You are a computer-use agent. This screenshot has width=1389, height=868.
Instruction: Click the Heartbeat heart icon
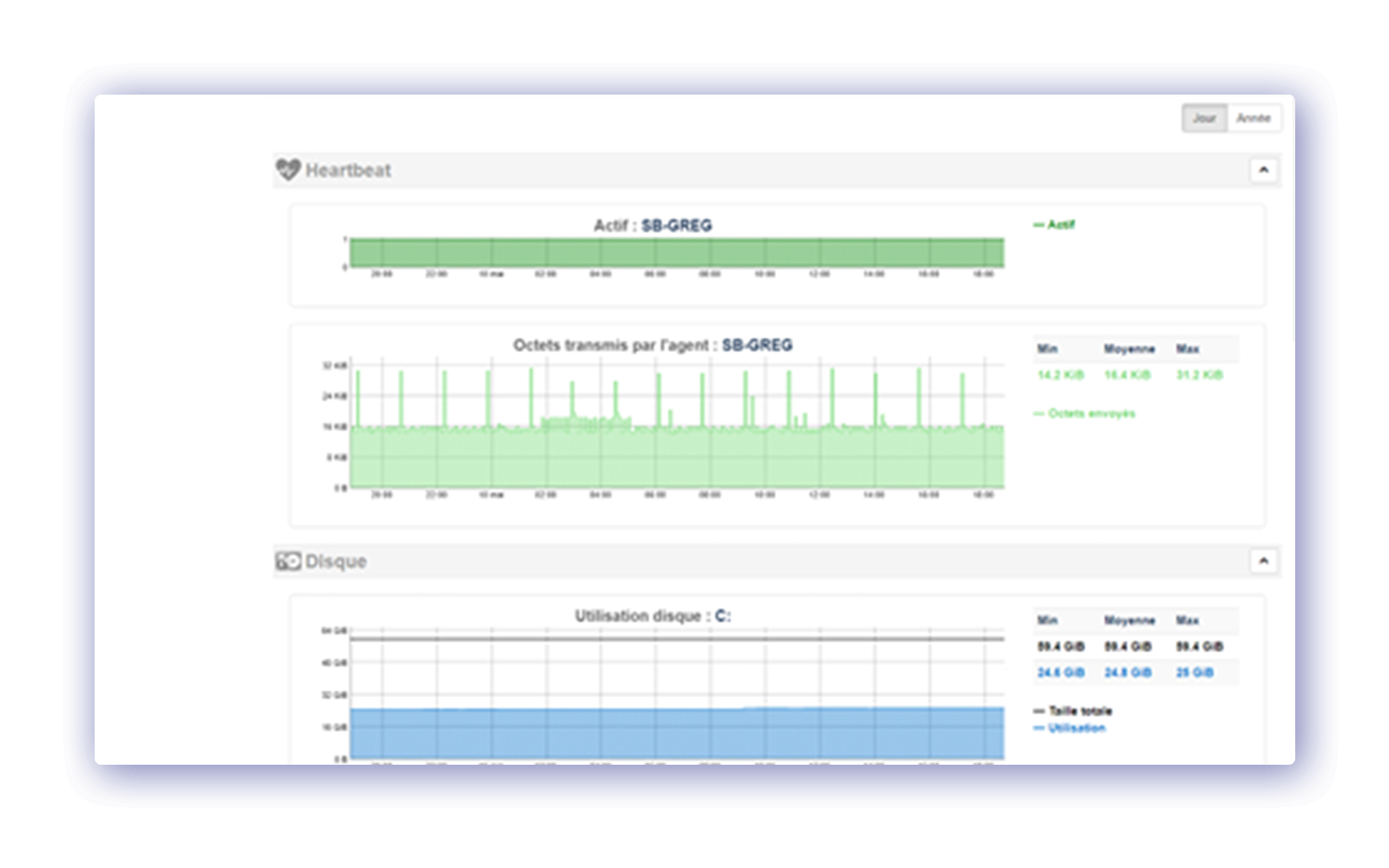coord(287,170)
